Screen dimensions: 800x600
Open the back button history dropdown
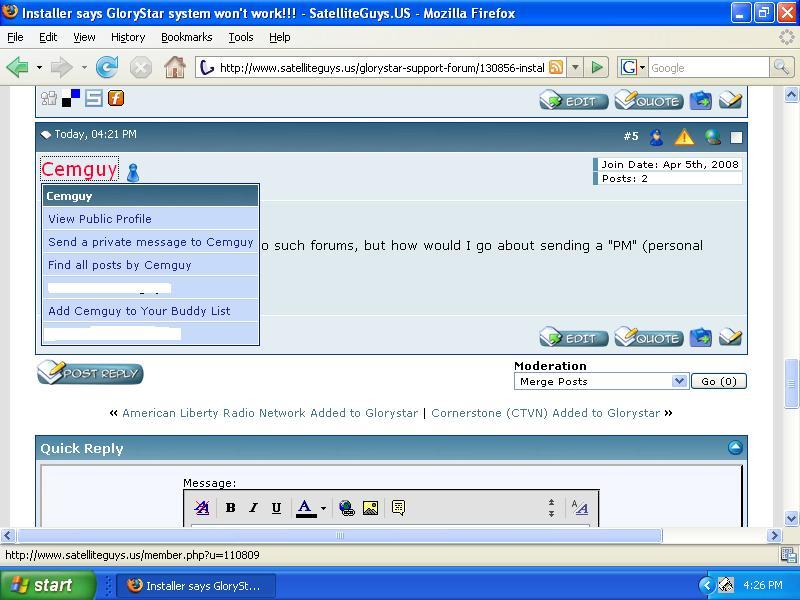click(39, 67)
